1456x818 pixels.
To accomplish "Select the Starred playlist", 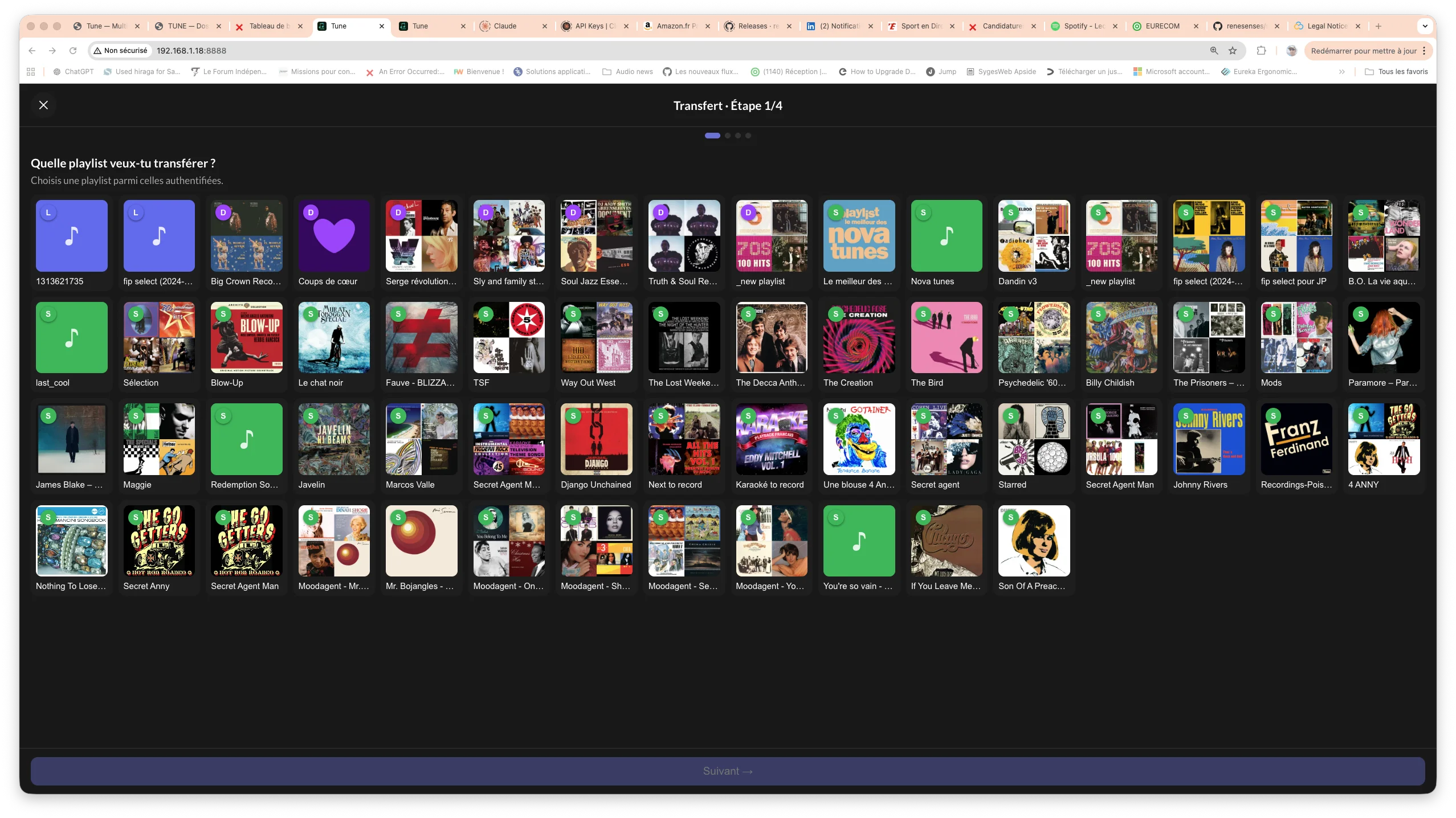I will pyautogui.click(x=1034, y=447).
